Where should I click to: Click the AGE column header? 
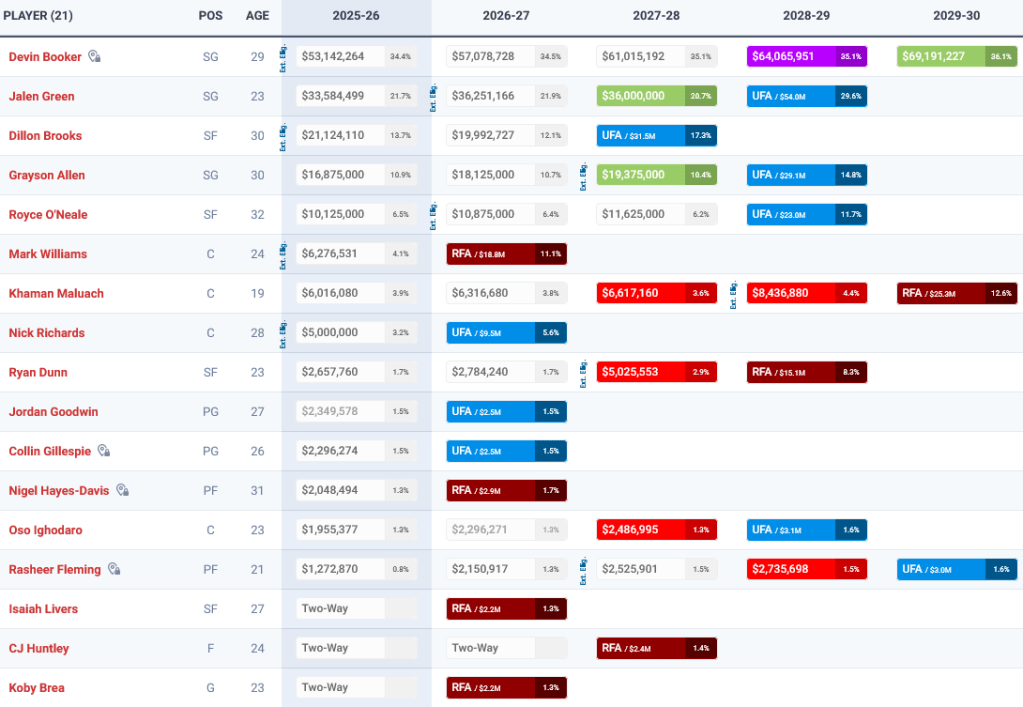coord(257,17)
